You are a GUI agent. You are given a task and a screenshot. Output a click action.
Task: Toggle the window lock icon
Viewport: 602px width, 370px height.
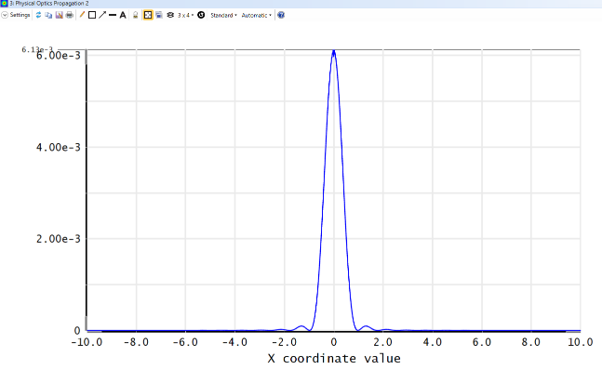136,15
